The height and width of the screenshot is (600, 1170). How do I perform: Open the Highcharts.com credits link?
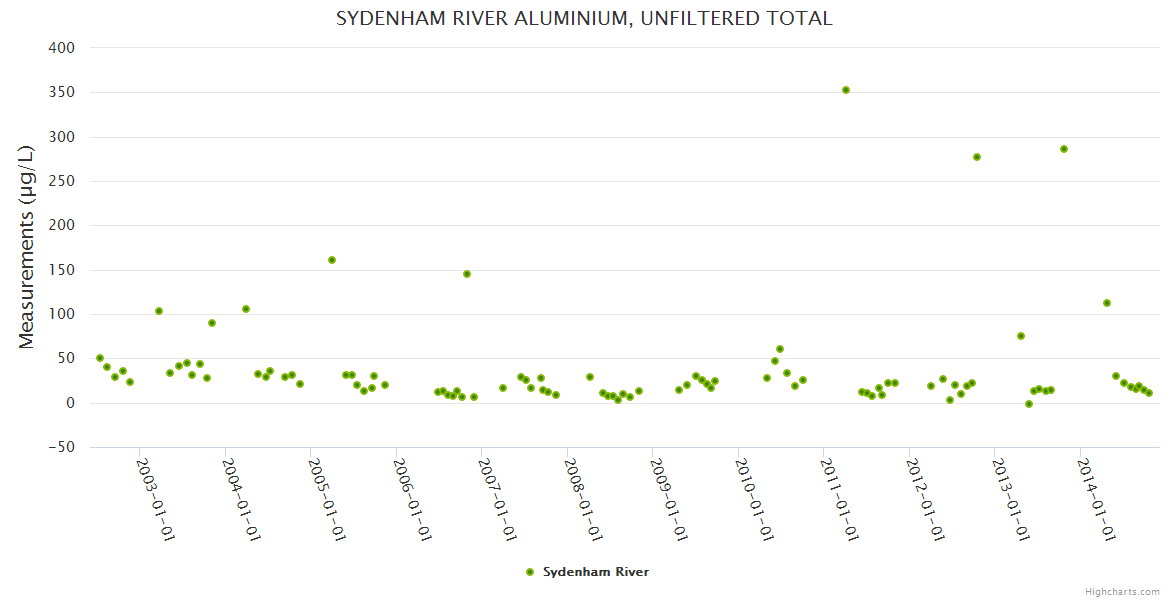coord(1122,591)
